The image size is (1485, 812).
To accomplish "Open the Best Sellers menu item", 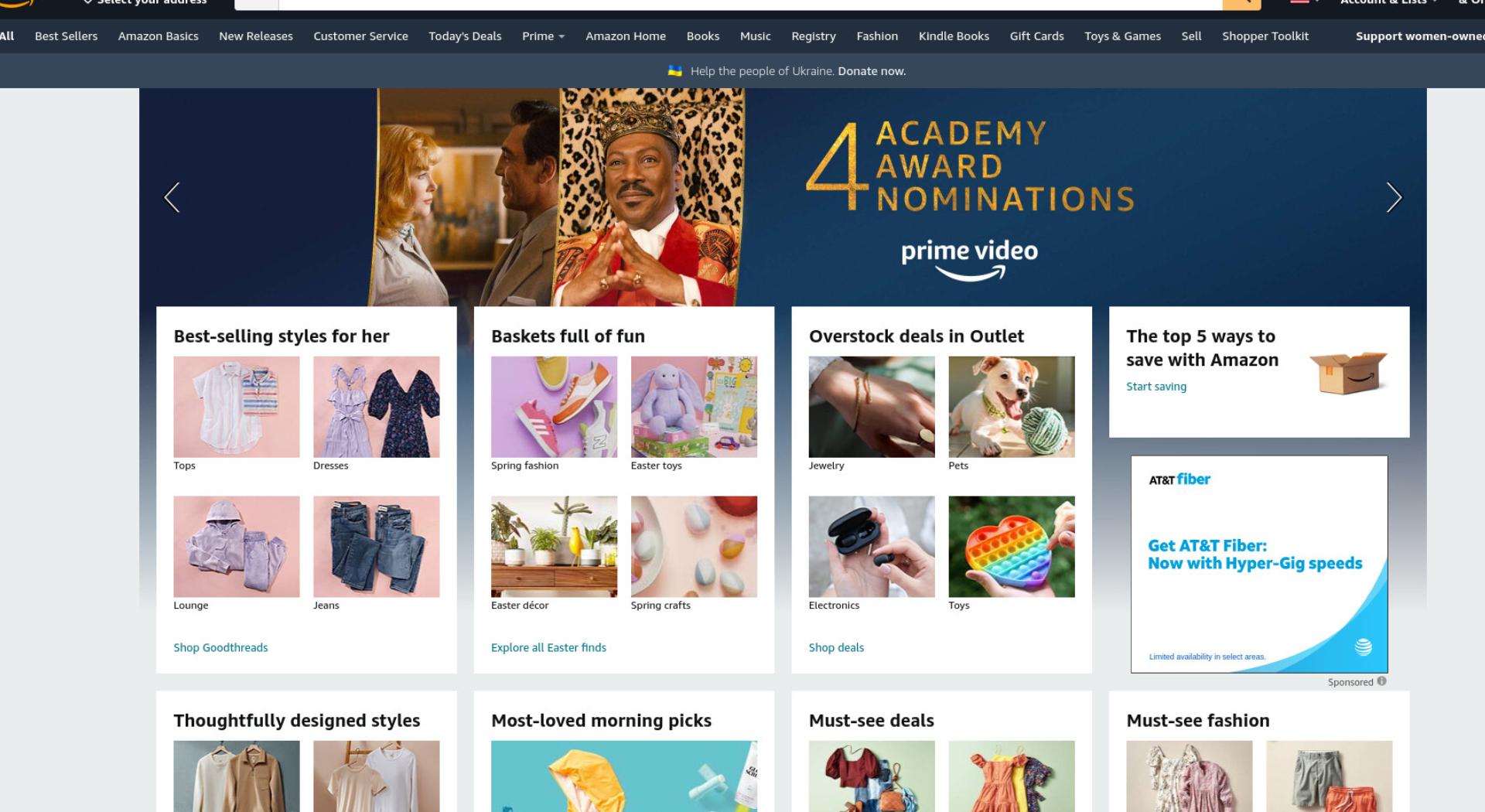I will (66, 36).
